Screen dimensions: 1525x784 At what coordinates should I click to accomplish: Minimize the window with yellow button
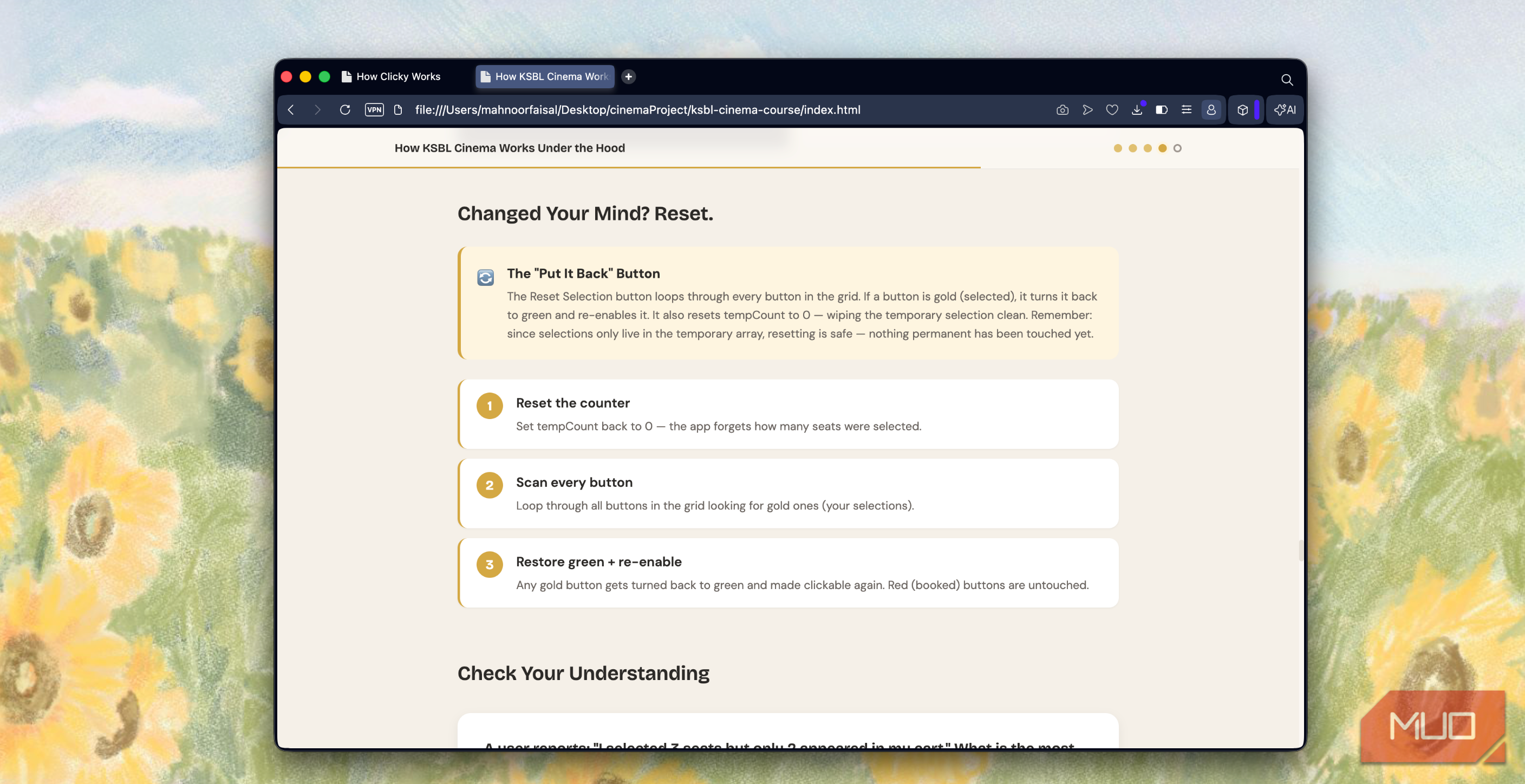pyautogui.click(x=305, y=76)
